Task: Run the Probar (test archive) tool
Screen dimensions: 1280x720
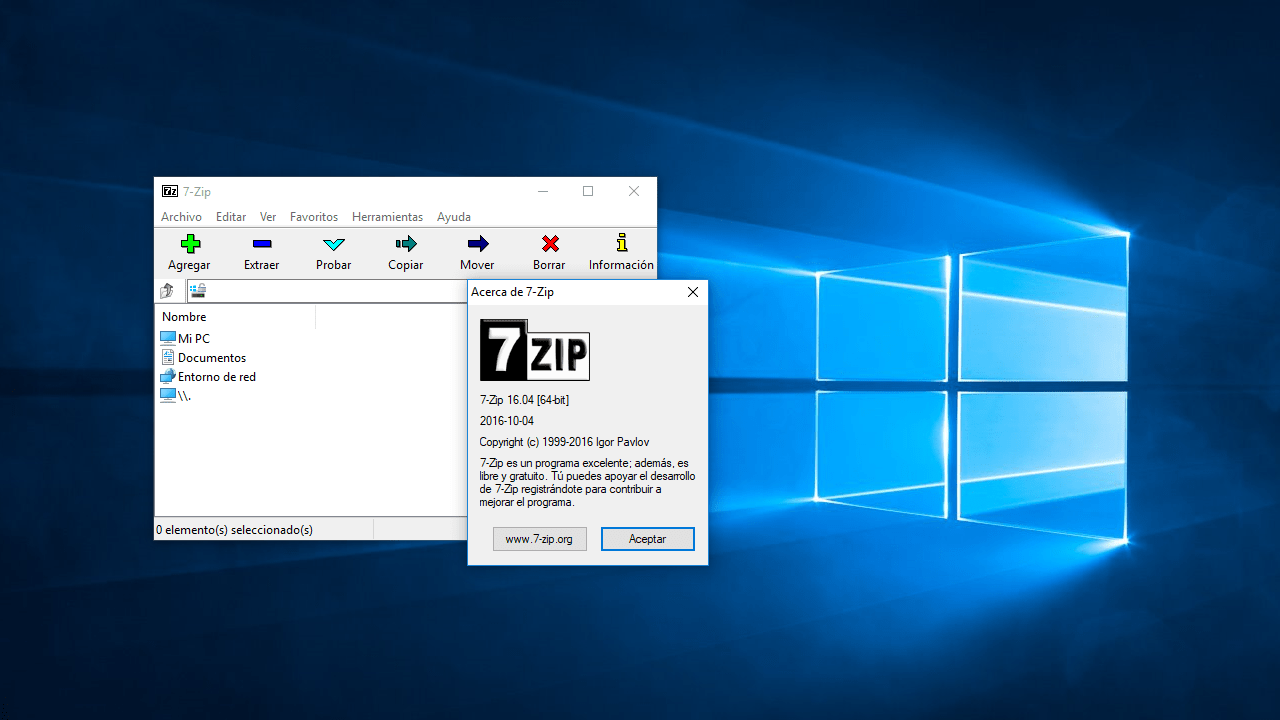Action: pos(333,252)
